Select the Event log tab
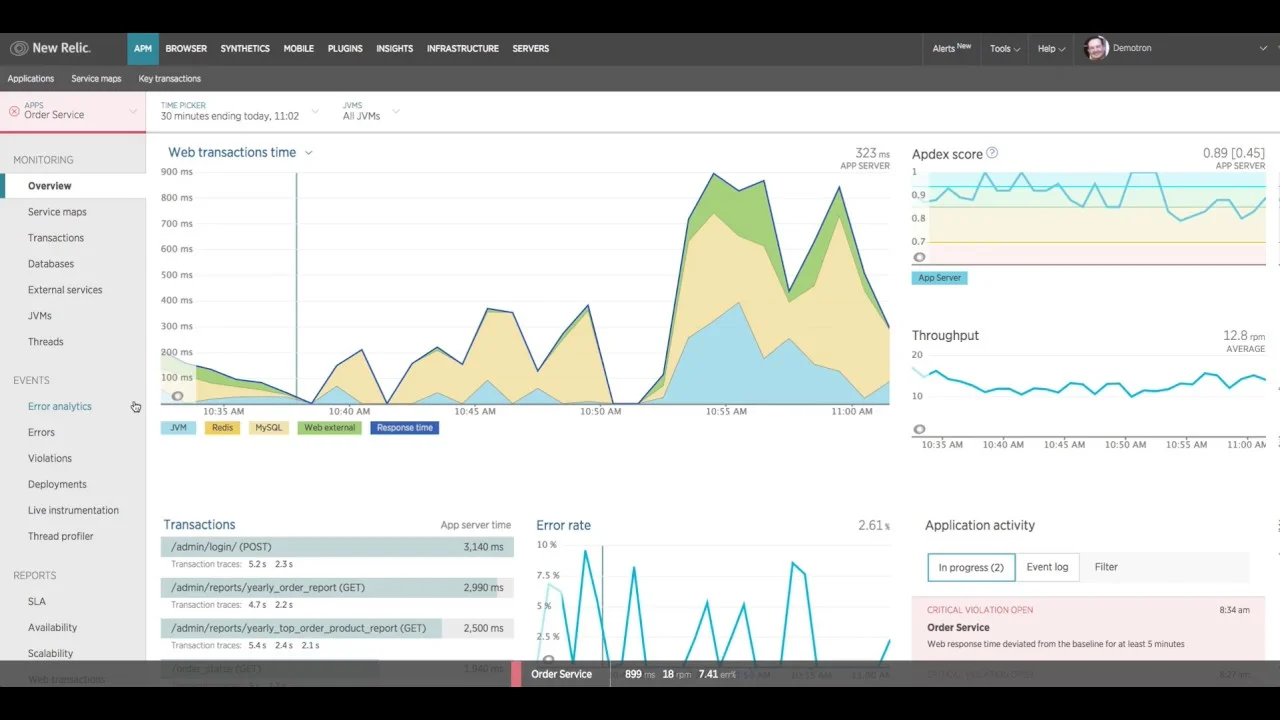 (1047, 567)
